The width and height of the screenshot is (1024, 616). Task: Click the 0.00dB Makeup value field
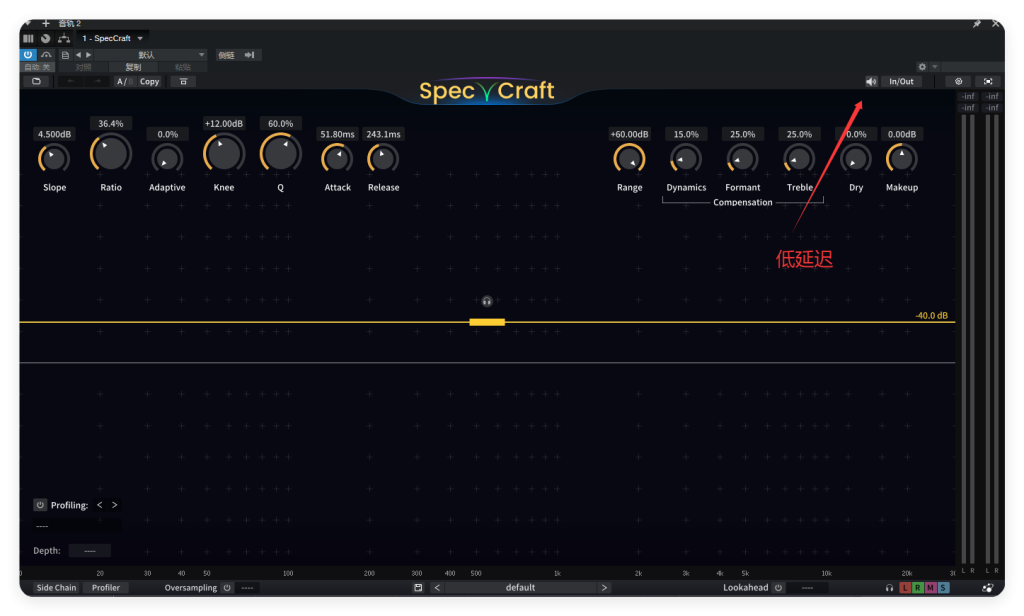(x=902, y=135)
